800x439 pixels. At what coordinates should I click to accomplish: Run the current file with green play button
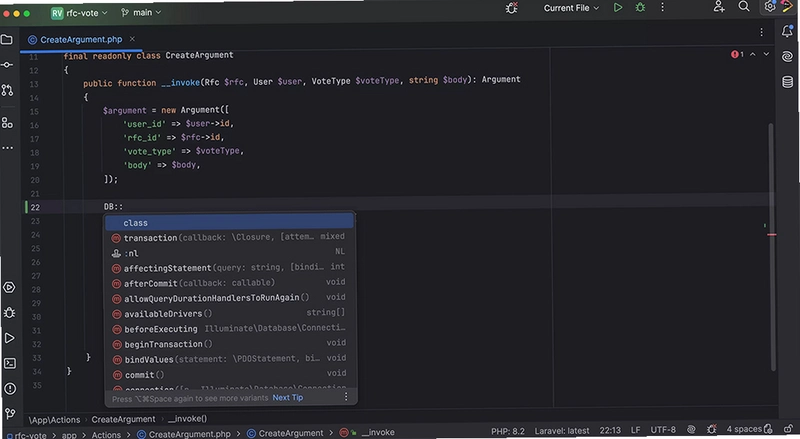tap(618, 8)
